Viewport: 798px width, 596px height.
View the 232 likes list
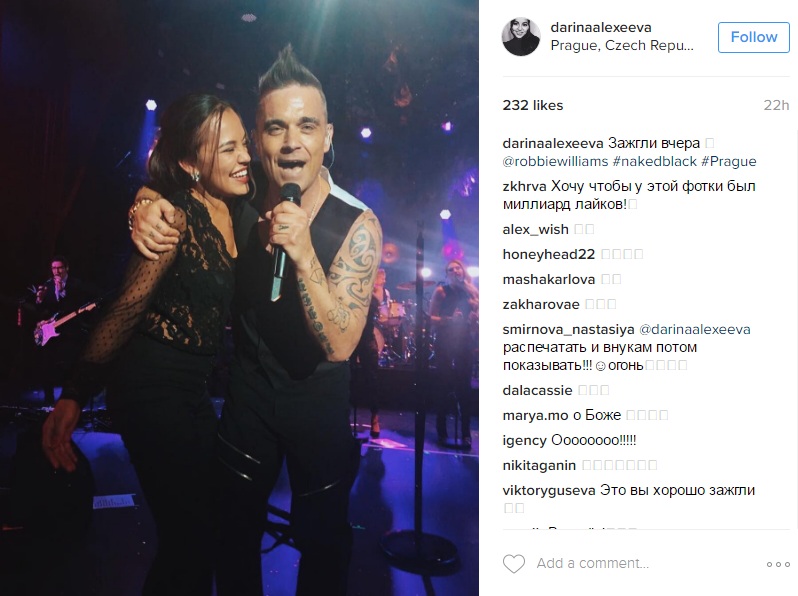point(533,105)
